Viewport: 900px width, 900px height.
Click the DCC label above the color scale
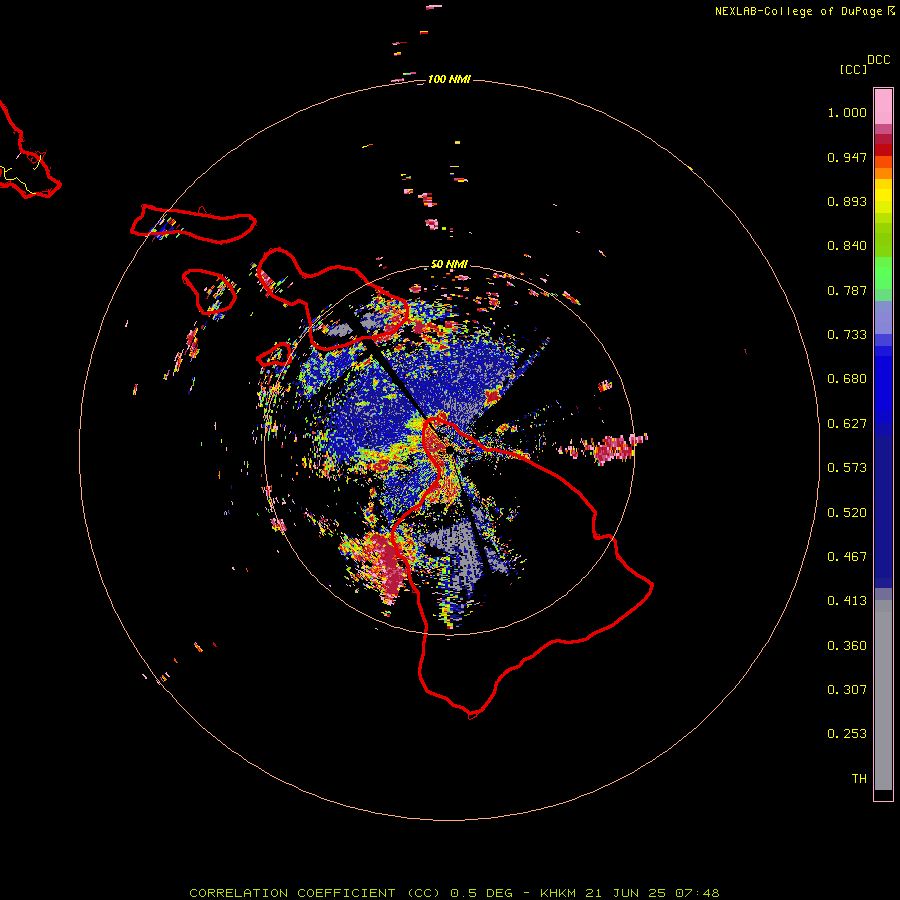point(879,60)
